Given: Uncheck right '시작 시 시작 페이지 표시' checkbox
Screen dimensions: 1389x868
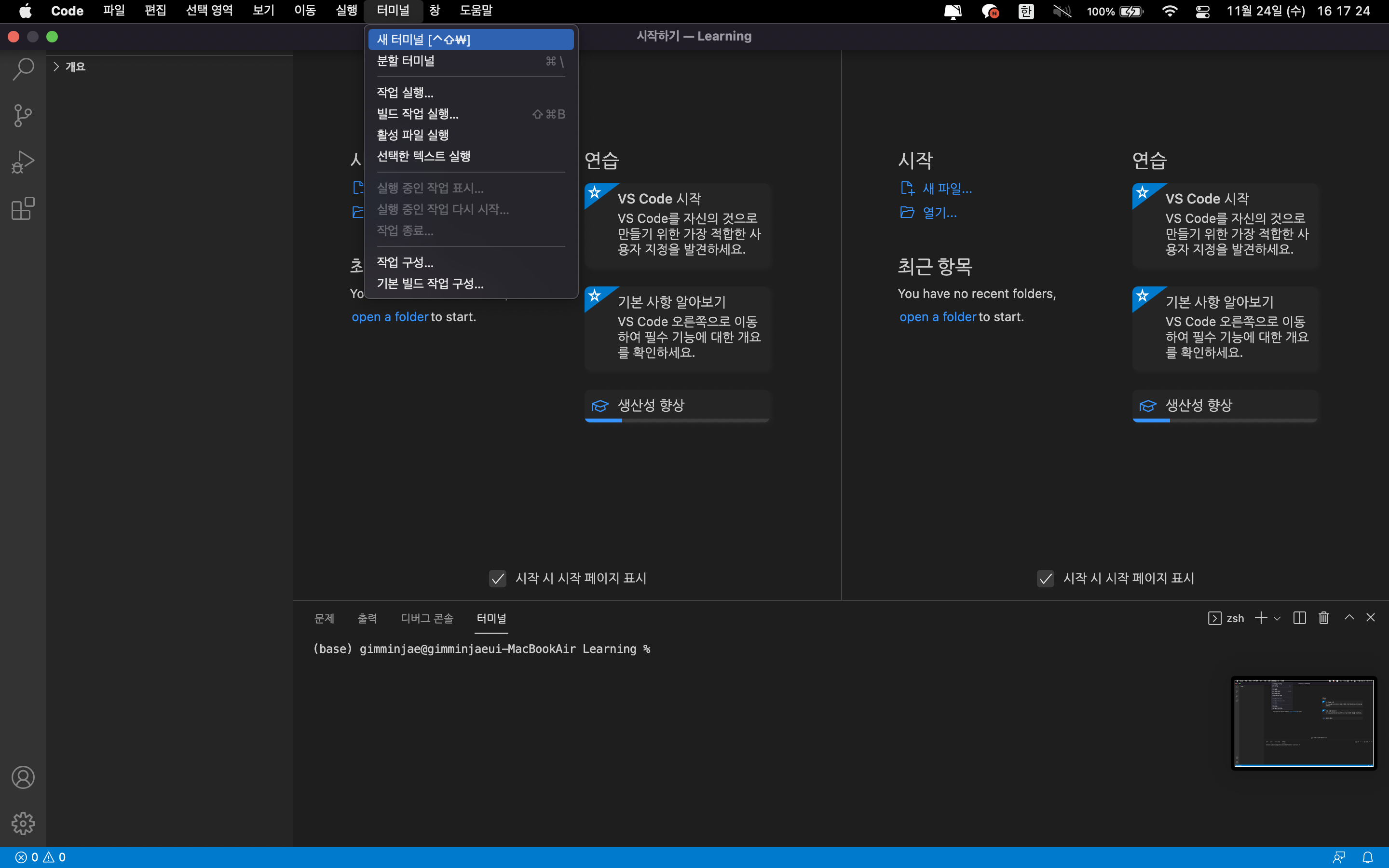Looking at the screenshot, I should [1045, 578].
